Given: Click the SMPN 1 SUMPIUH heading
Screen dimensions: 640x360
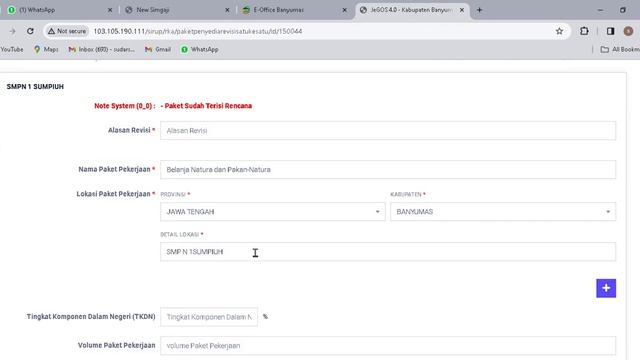Looking at the screenshot, I should (x=35, y=87).
